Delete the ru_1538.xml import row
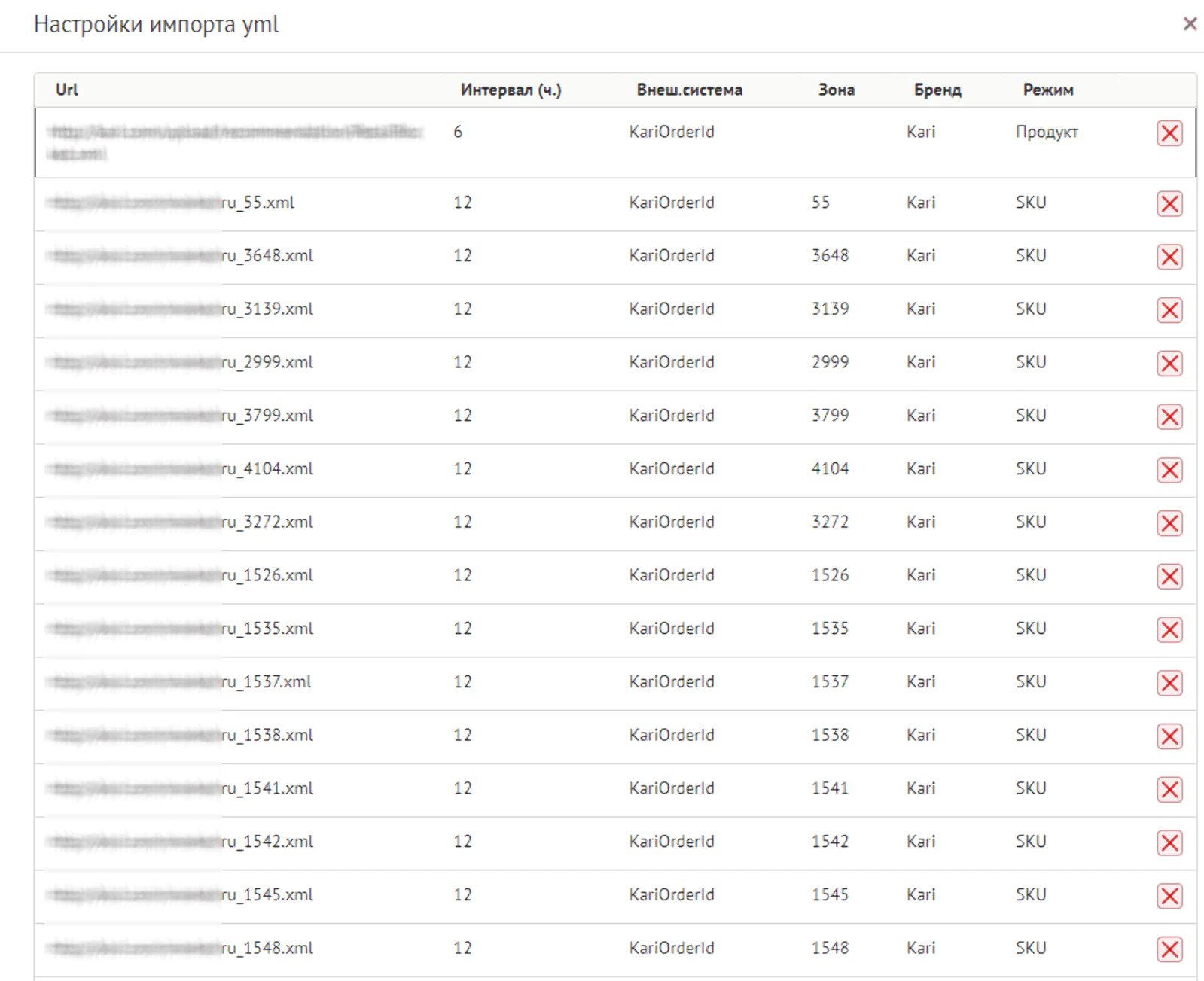 point(1169,736)
